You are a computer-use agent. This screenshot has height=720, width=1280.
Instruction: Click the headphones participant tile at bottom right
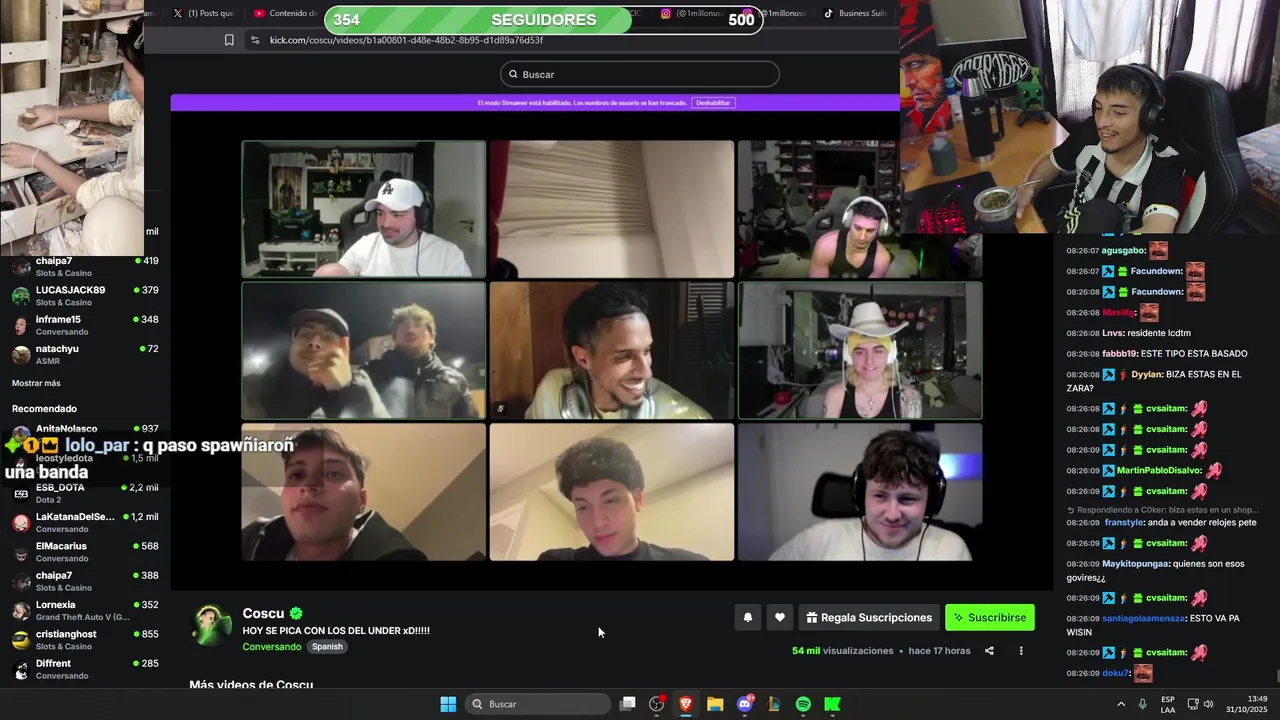[x=860, y=492]
